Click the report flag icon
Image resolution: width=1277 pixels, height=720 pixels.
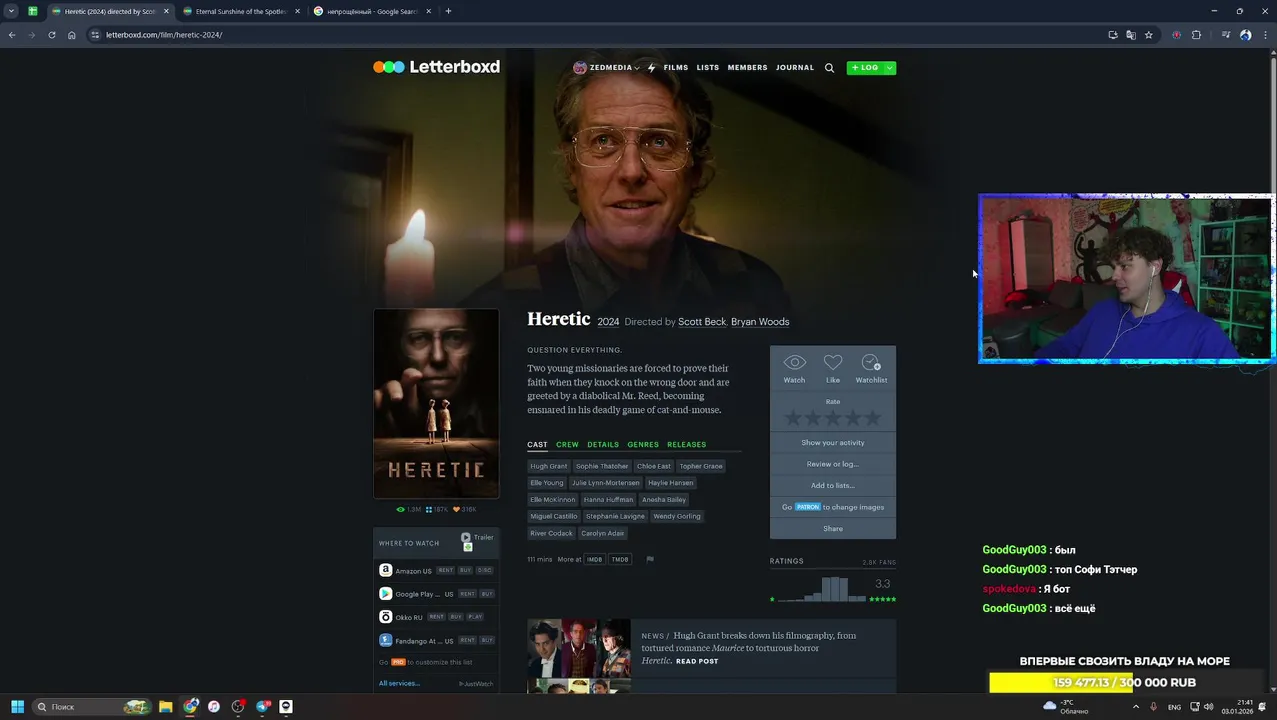click(x=650, y=559)
